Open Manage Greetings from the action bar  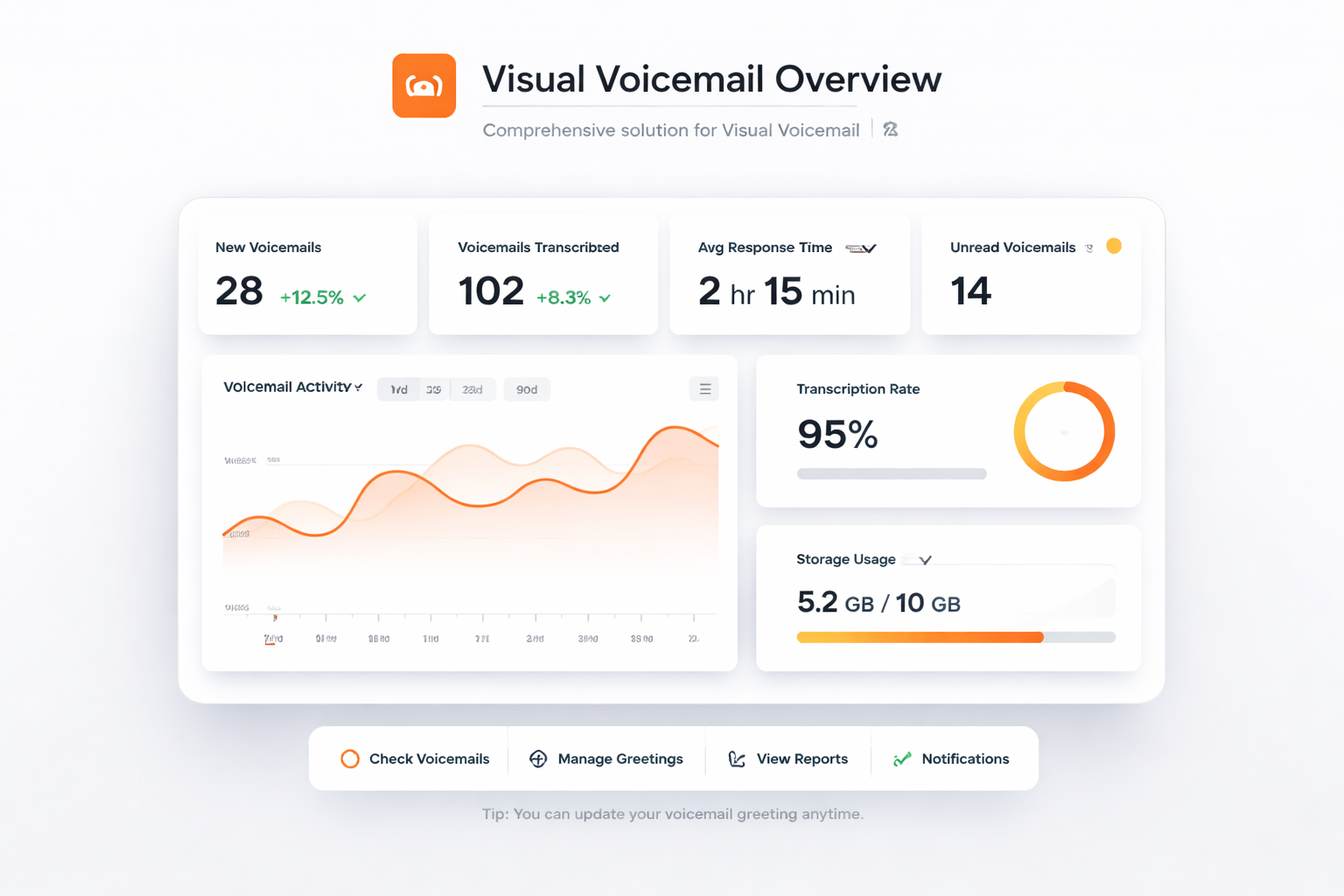pos(619,759)
